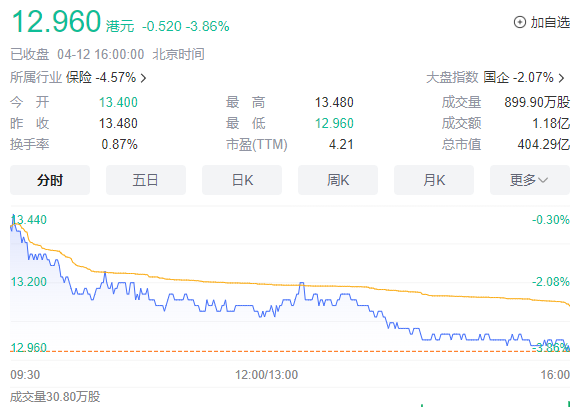
Task: Click the -0.520 -3.86% change text
Action: tap(186, 26)
